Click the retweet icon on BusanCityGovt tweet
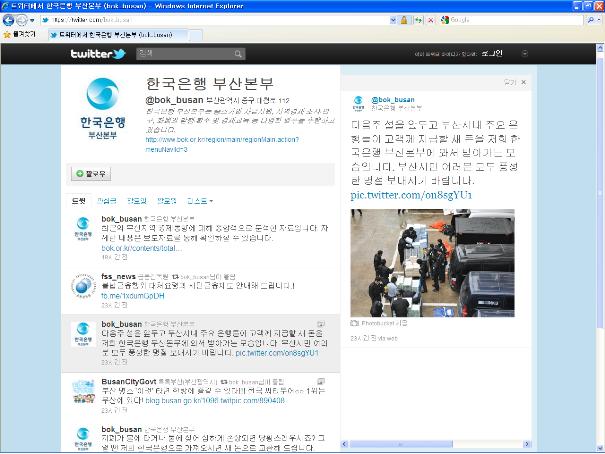This screenshot has height=454, width=605. pos(224,382)
